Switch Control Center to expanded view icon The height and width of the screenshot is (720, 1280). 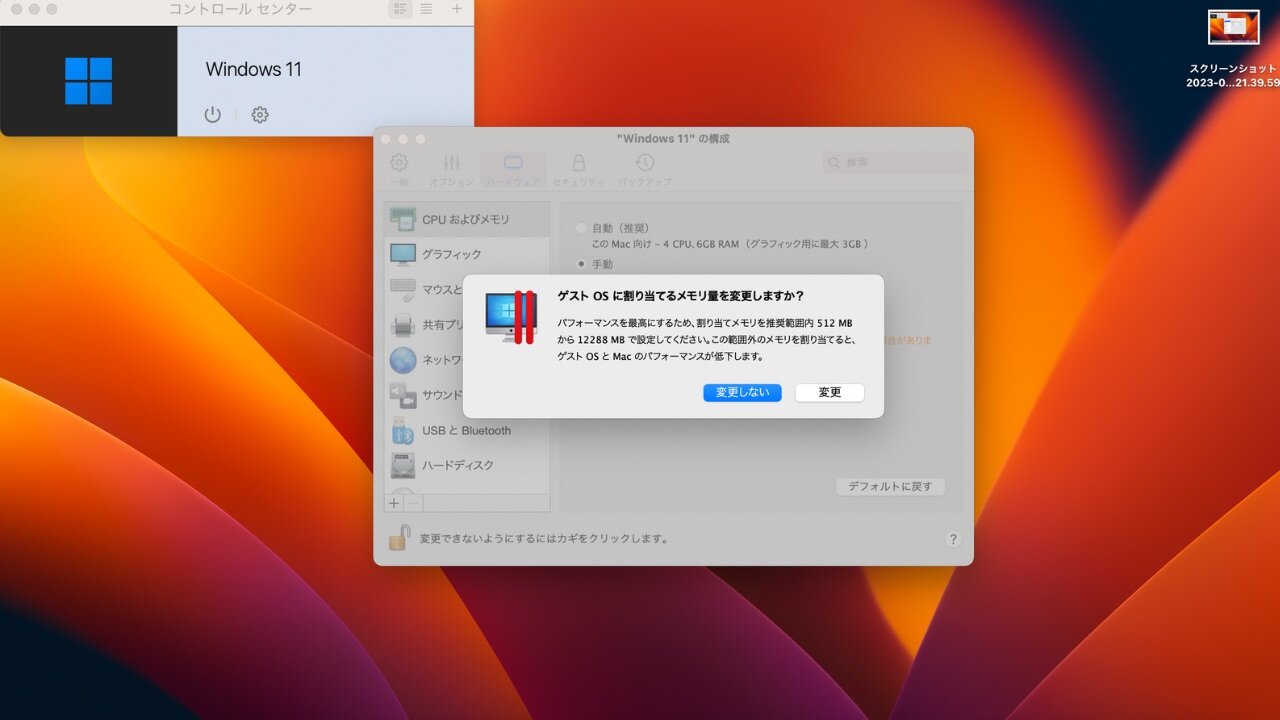pyautogui.click(x=400, y=9)
